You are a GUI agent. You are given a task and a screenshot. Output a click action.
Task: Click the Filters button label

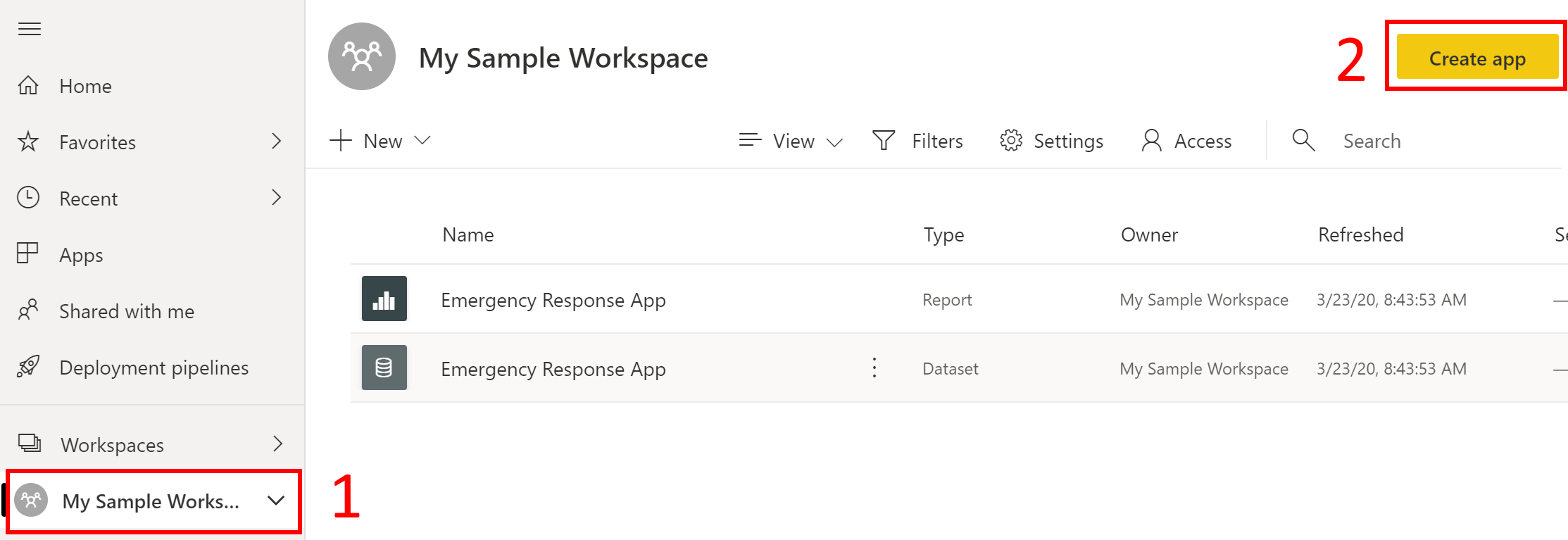[937, 141]
